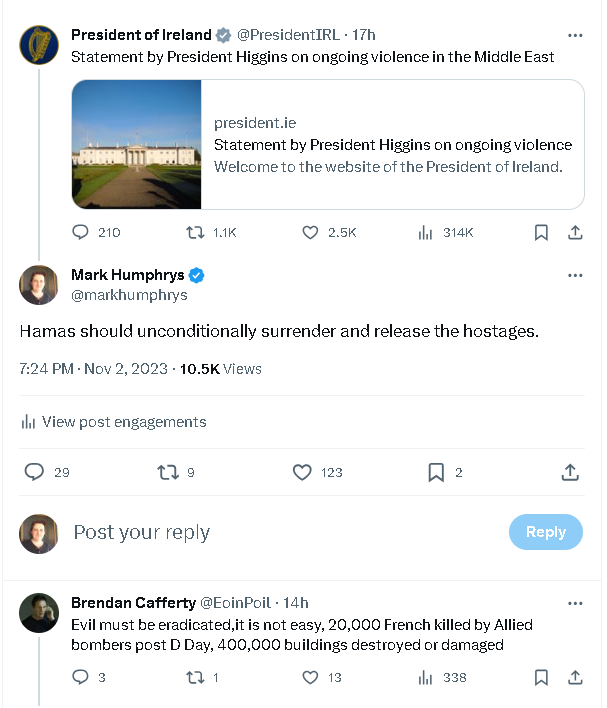Repost the President of Ireland tweet
Image resolution: width=607 pixels, height=708 pixels.
196,232
